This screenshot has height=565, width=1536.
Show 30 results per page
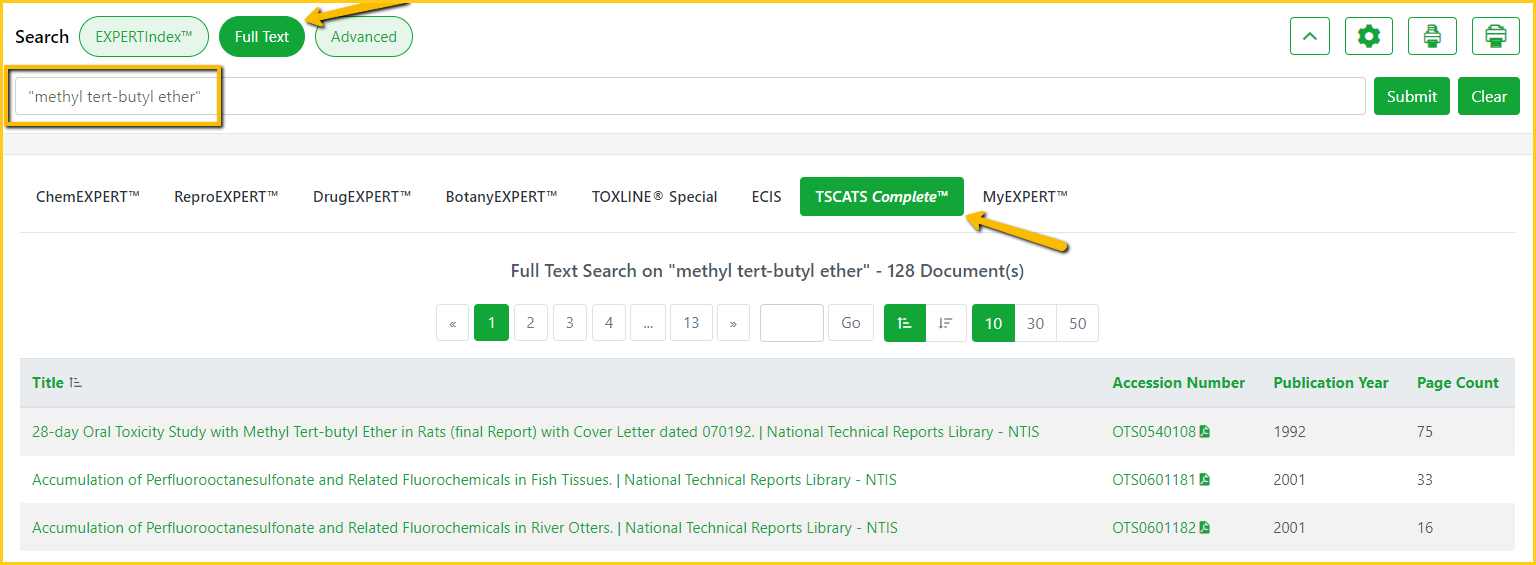(1036, 323)
